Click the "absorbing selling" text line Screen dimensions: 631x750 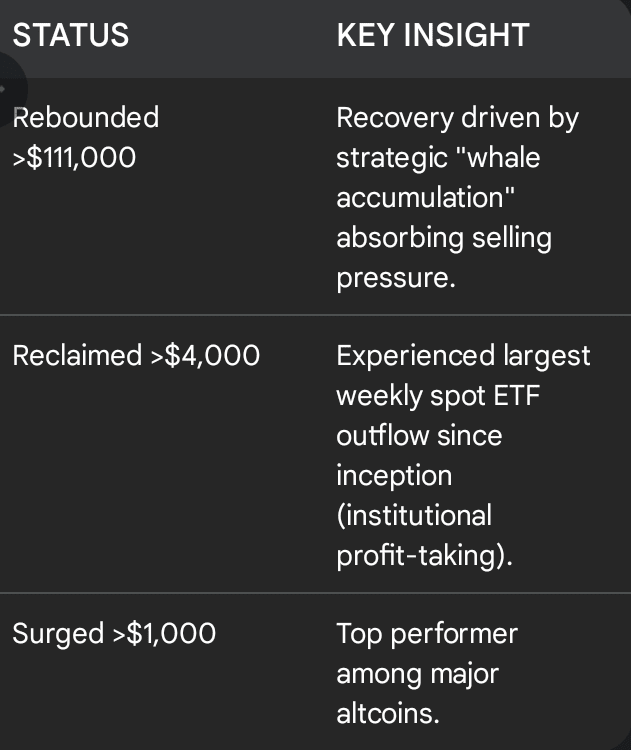click(x=443, y=238)
